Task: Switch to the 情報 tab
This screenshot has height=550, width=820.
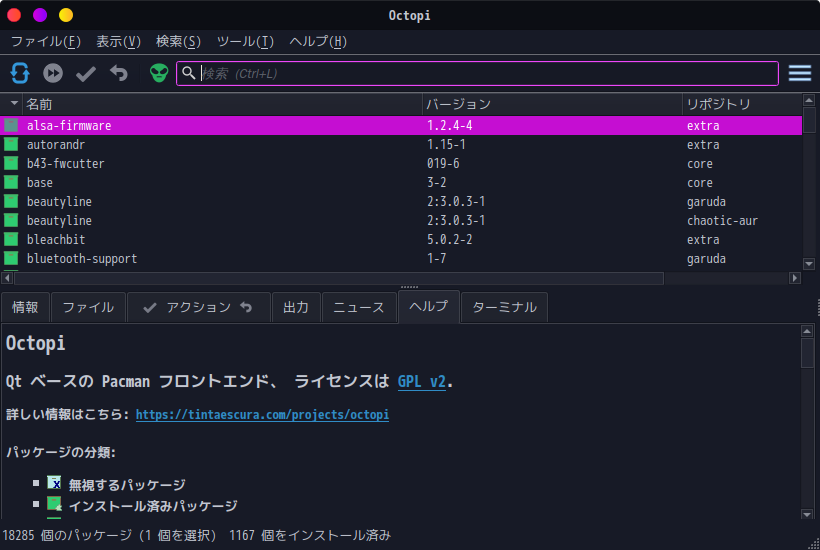Action: tap(25, 307)
